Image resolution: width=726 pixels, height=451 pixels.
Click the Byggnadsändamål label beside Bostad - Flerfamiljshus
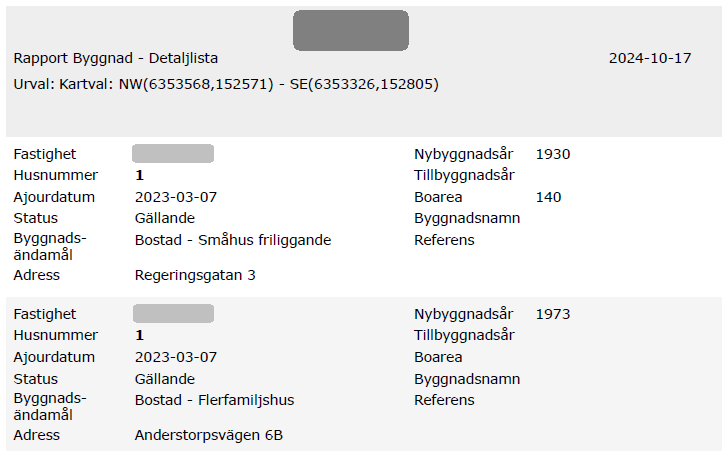(50, 406)
